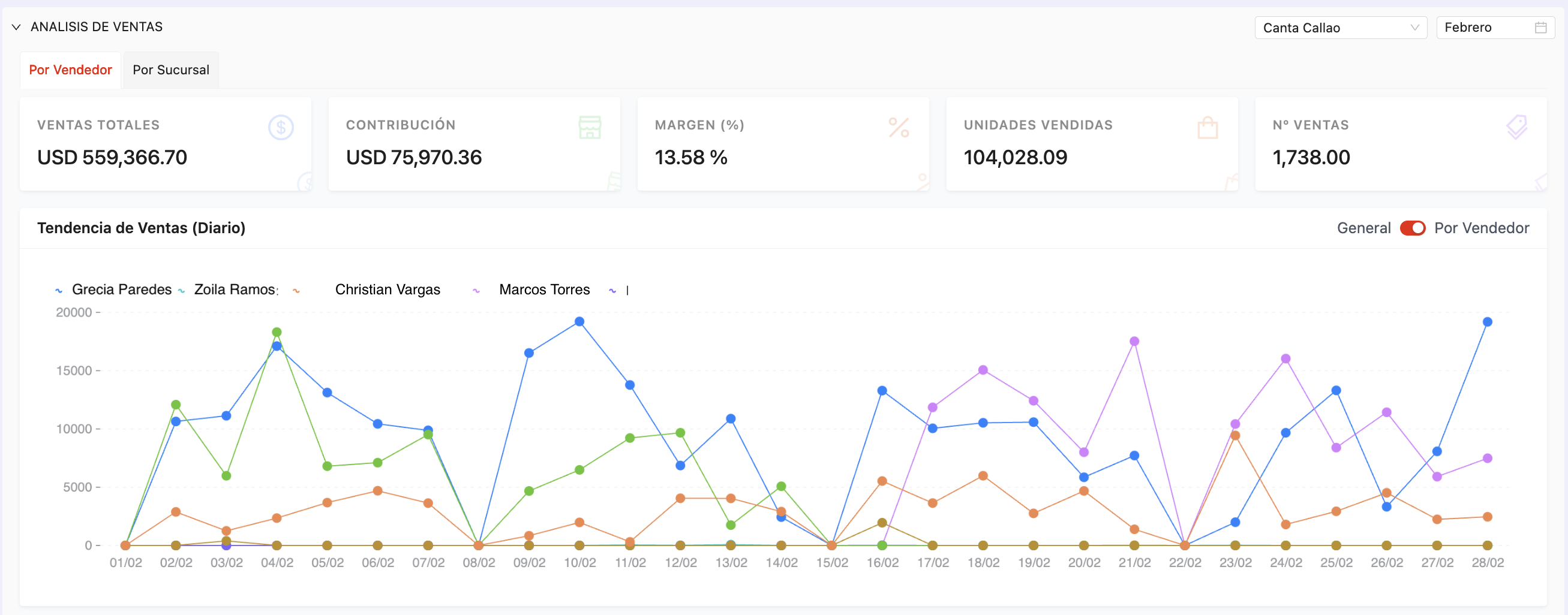The width and height of the screenshot is (1568, 615).
Task: Select the Por Vendedor tab
Action: (x=70, y=70)
